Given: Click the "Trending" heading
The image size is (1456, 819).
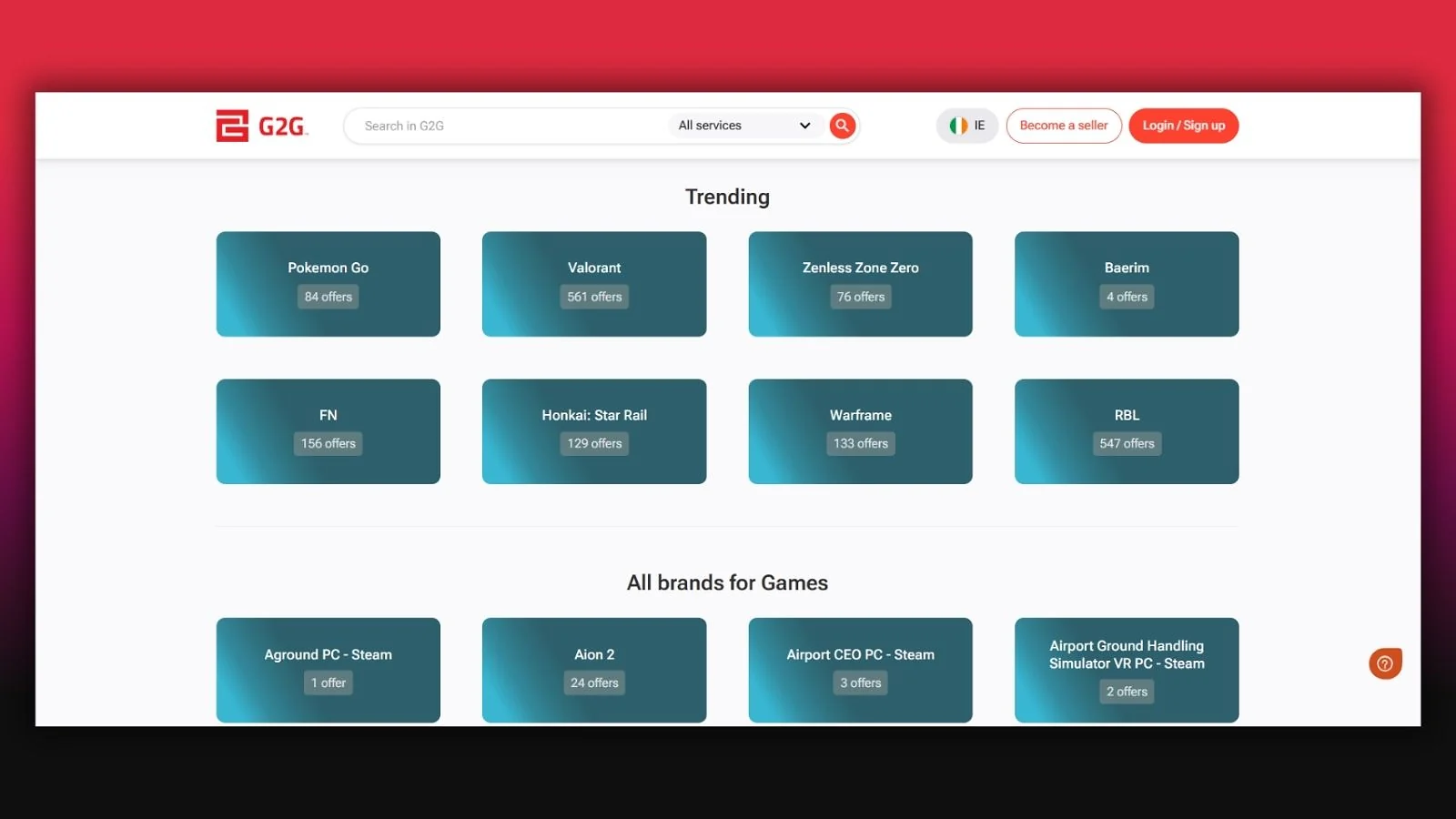Looking at the screenshot, I should tap(727, 197).
